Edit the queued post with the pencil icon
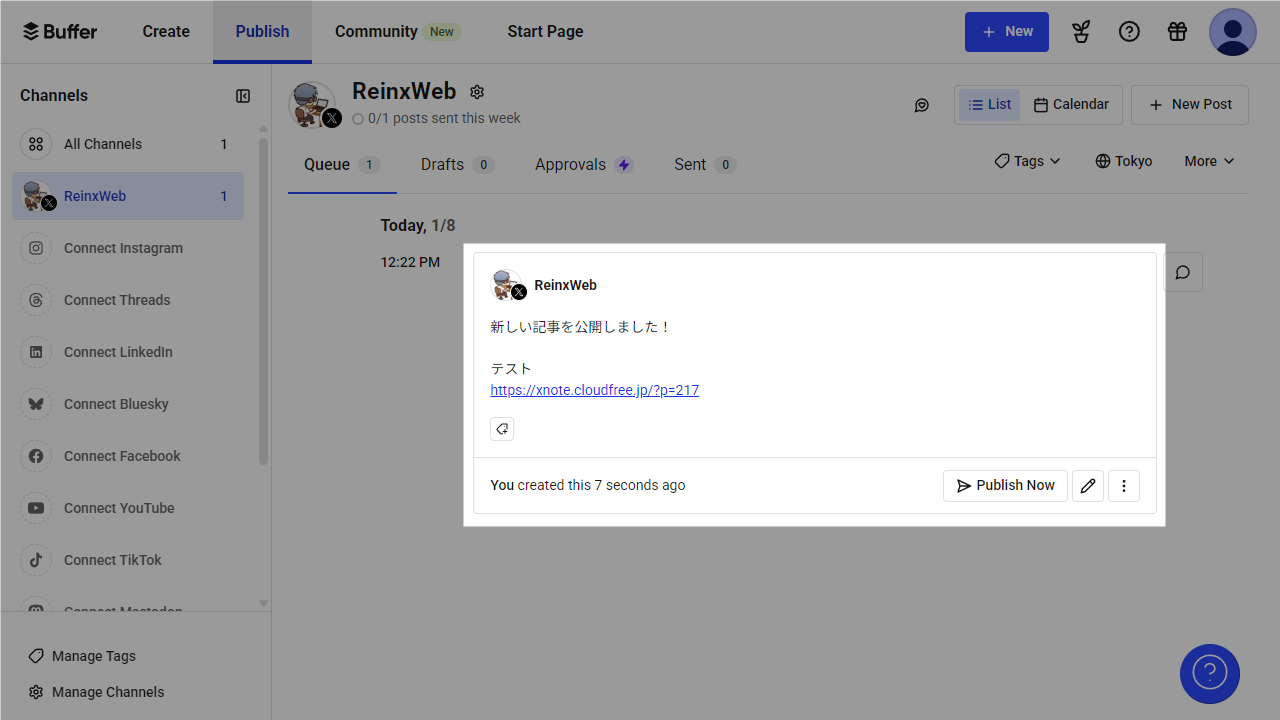The width and height of the screenshot is (1280, 720). coord(1087,485)
